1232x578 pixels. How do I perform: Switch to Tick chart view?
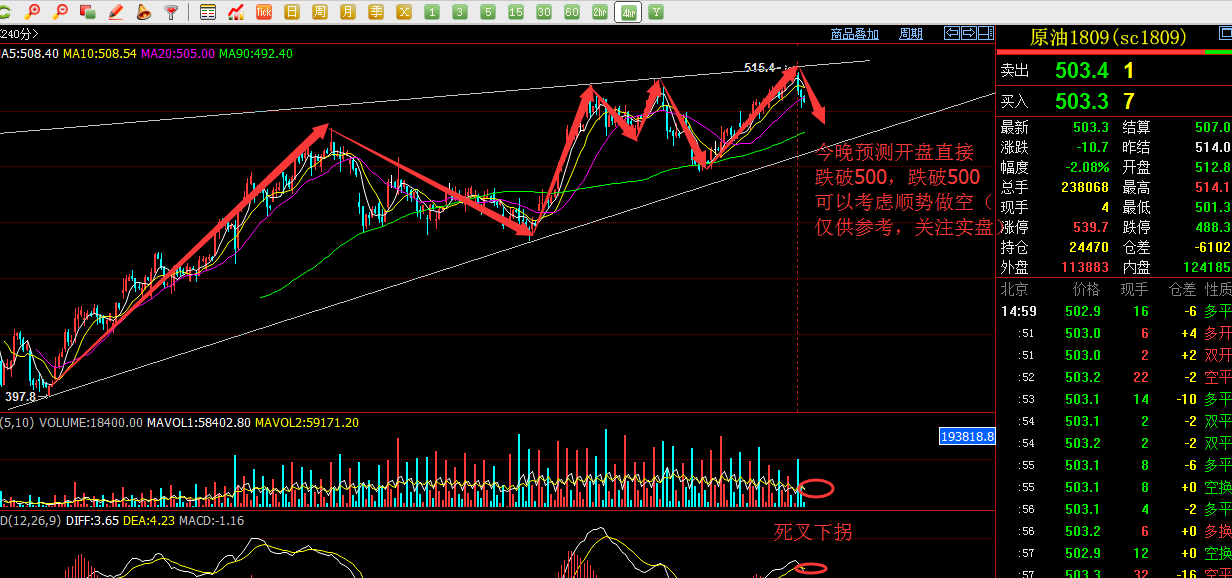click(264, 12)
